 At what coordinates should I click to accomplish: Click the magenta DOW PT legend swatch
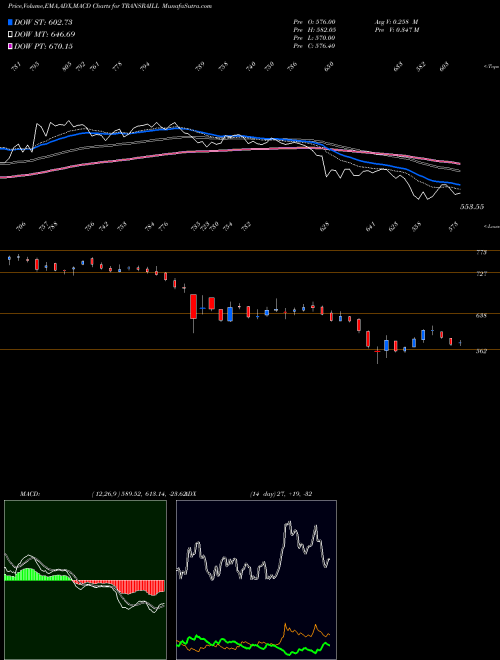point(11,46)
